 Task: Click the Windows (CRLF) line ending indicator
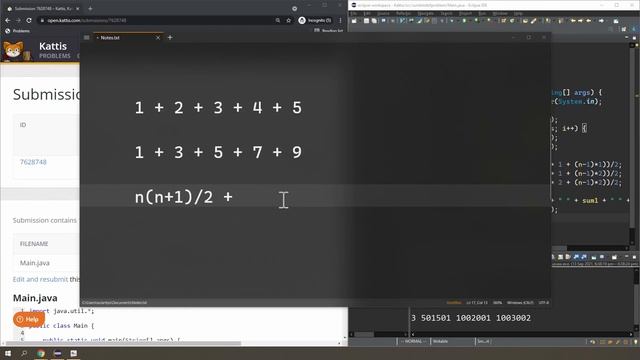520,303
